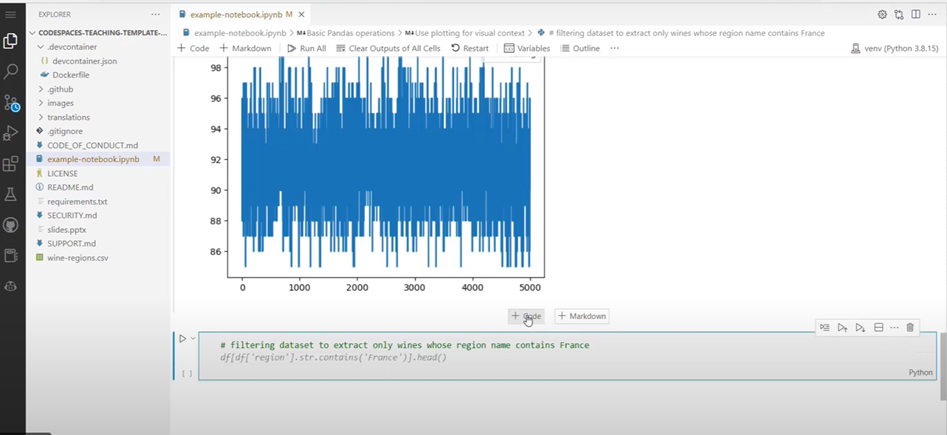Open more cell actions ellipsis

894,327
